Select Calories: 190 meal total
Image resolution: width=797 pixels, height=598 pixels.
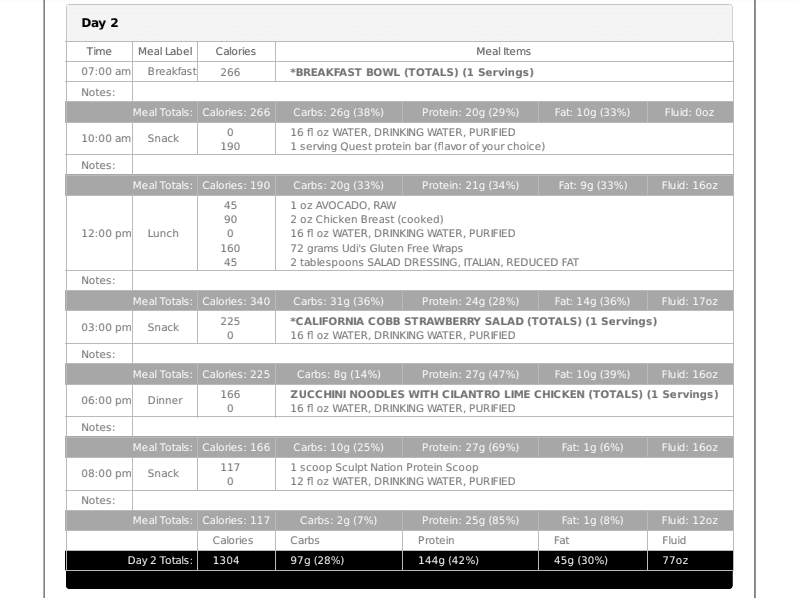236,186
